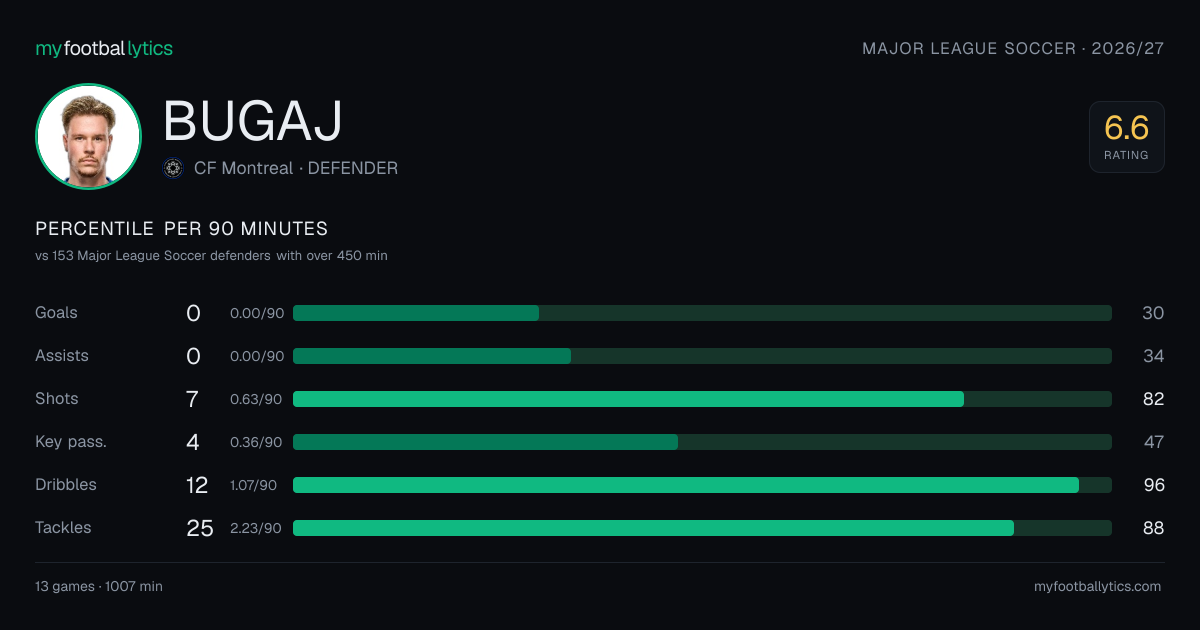Click the Dribbles total value 12
Screen dimensions: 1200x630
coord(197,485)
